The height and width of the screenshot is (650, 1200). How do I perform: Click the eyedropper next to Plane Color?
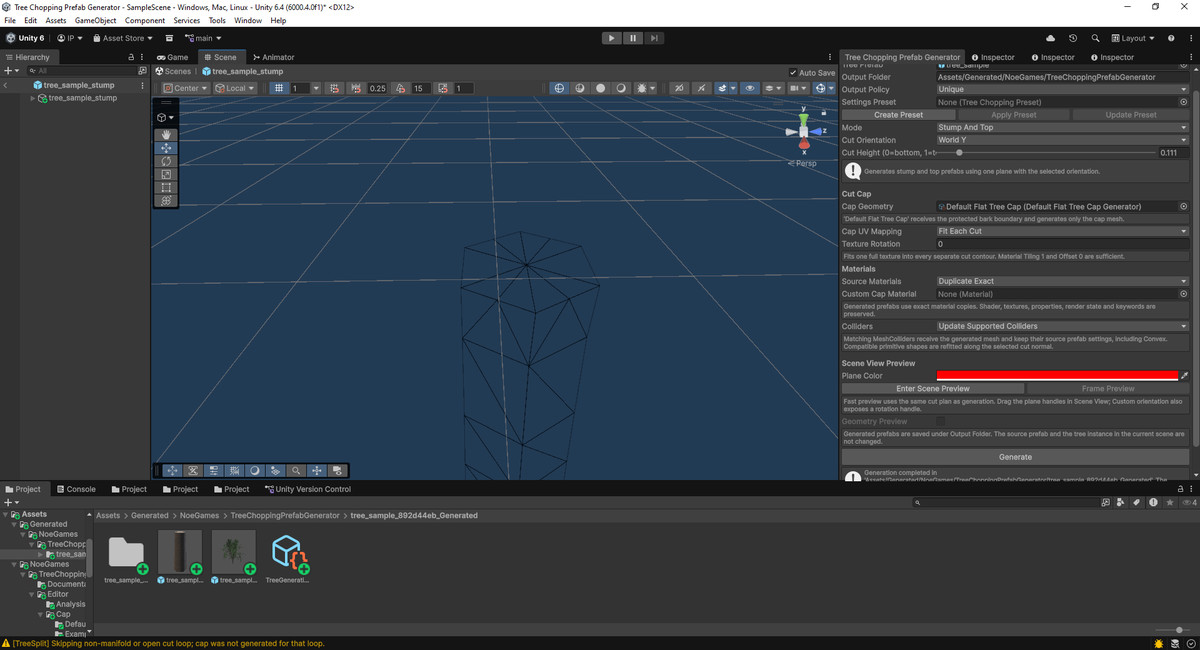coord(1184,375)
